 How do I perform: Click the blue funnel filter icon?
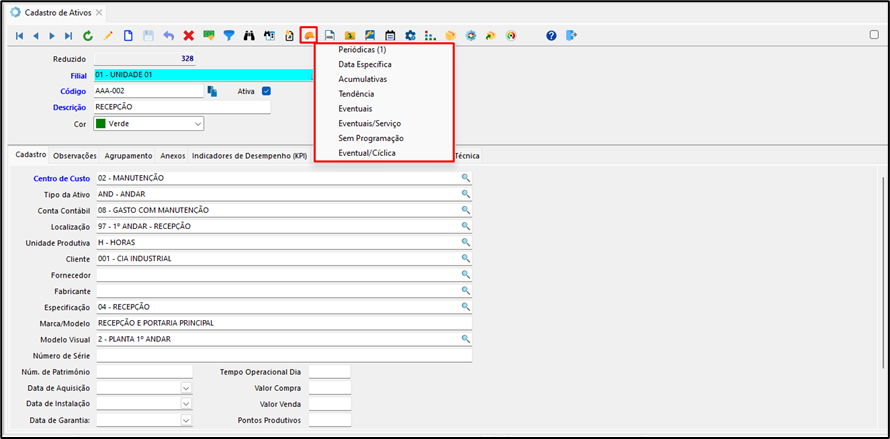tap(228, 35)
